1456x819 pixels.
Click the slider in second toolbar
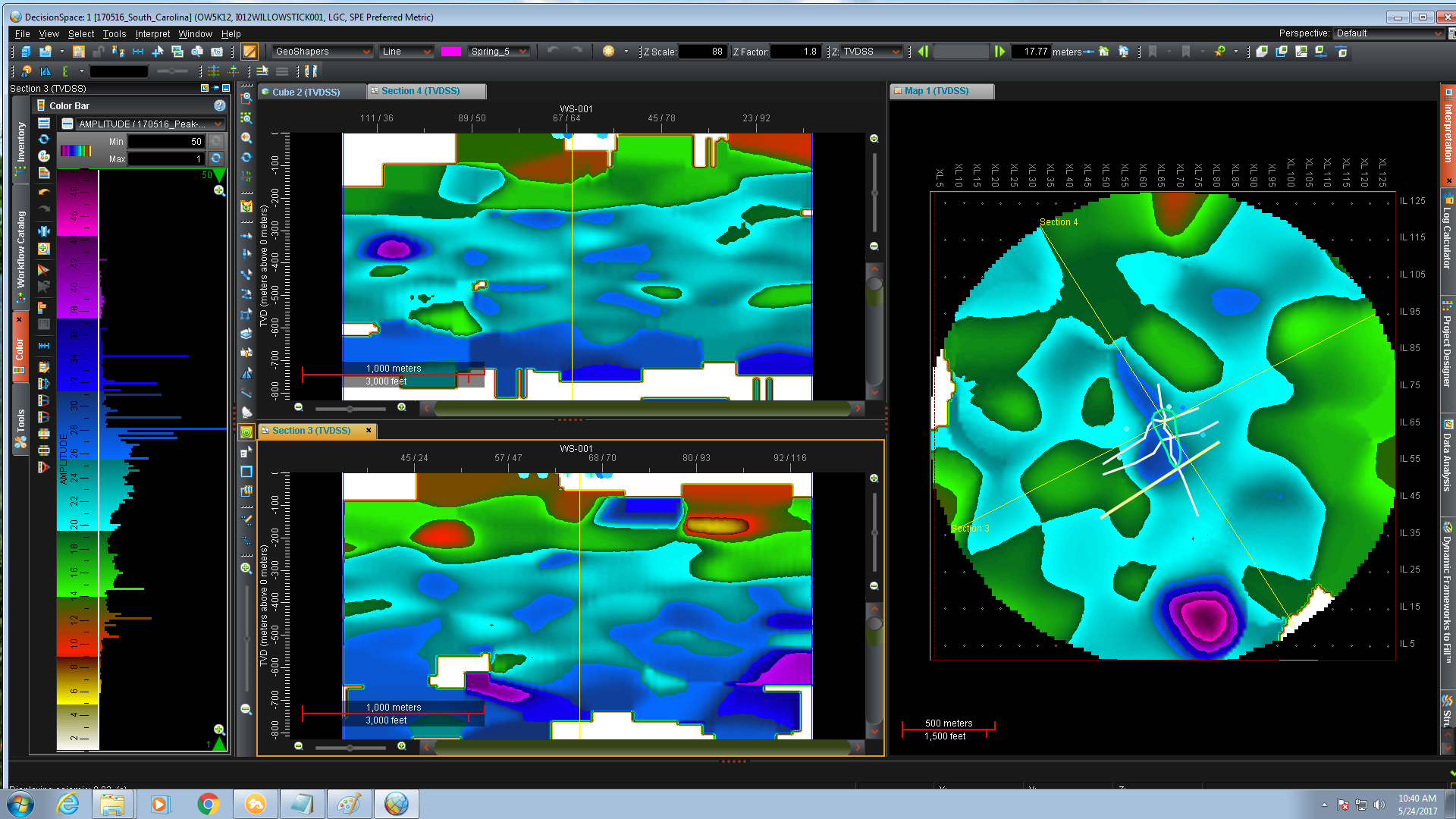pos(172,71)
